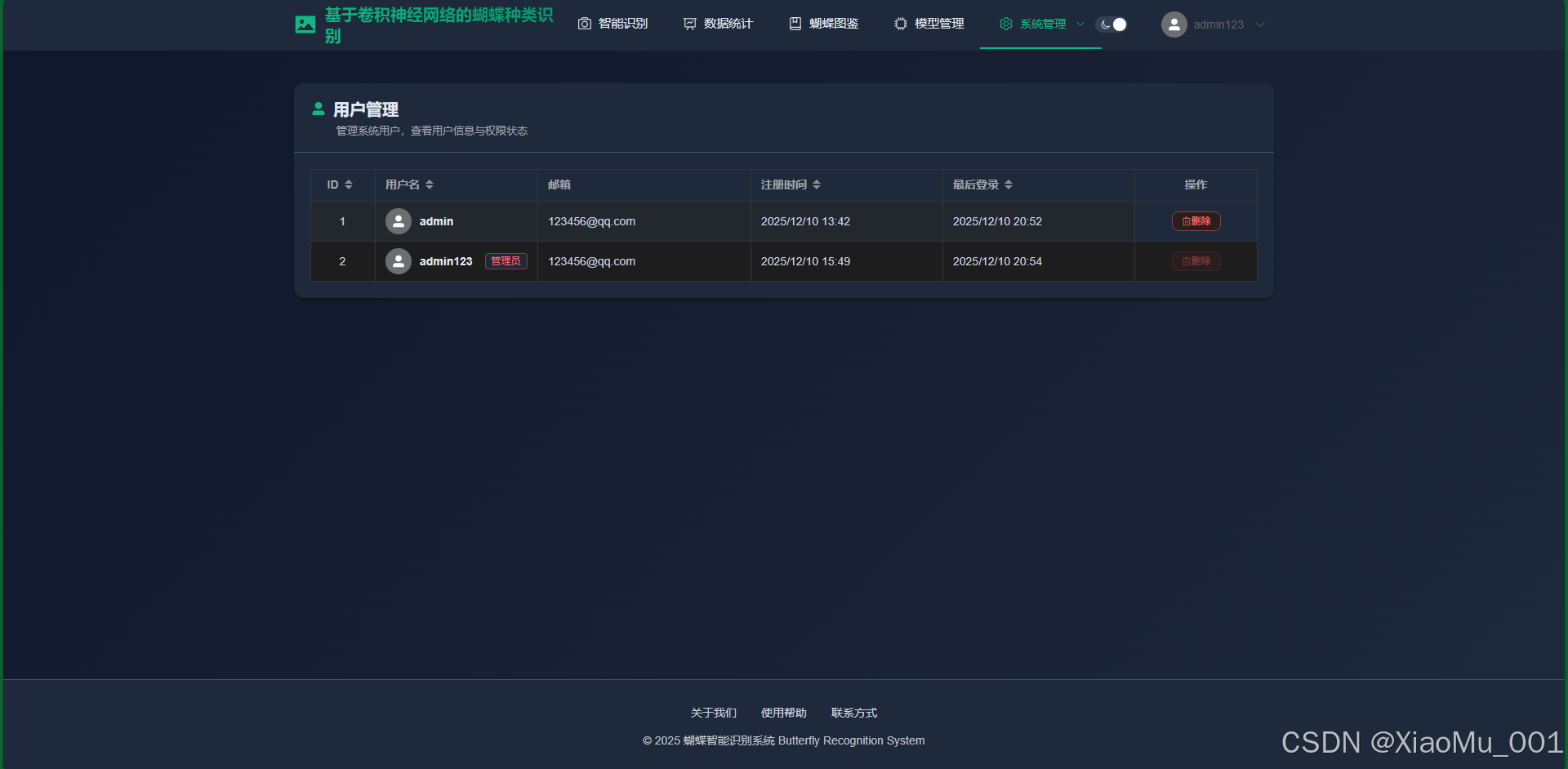
Task: Expand the 系统管理 dropdown chevron
Action: tap(1080, 24)
